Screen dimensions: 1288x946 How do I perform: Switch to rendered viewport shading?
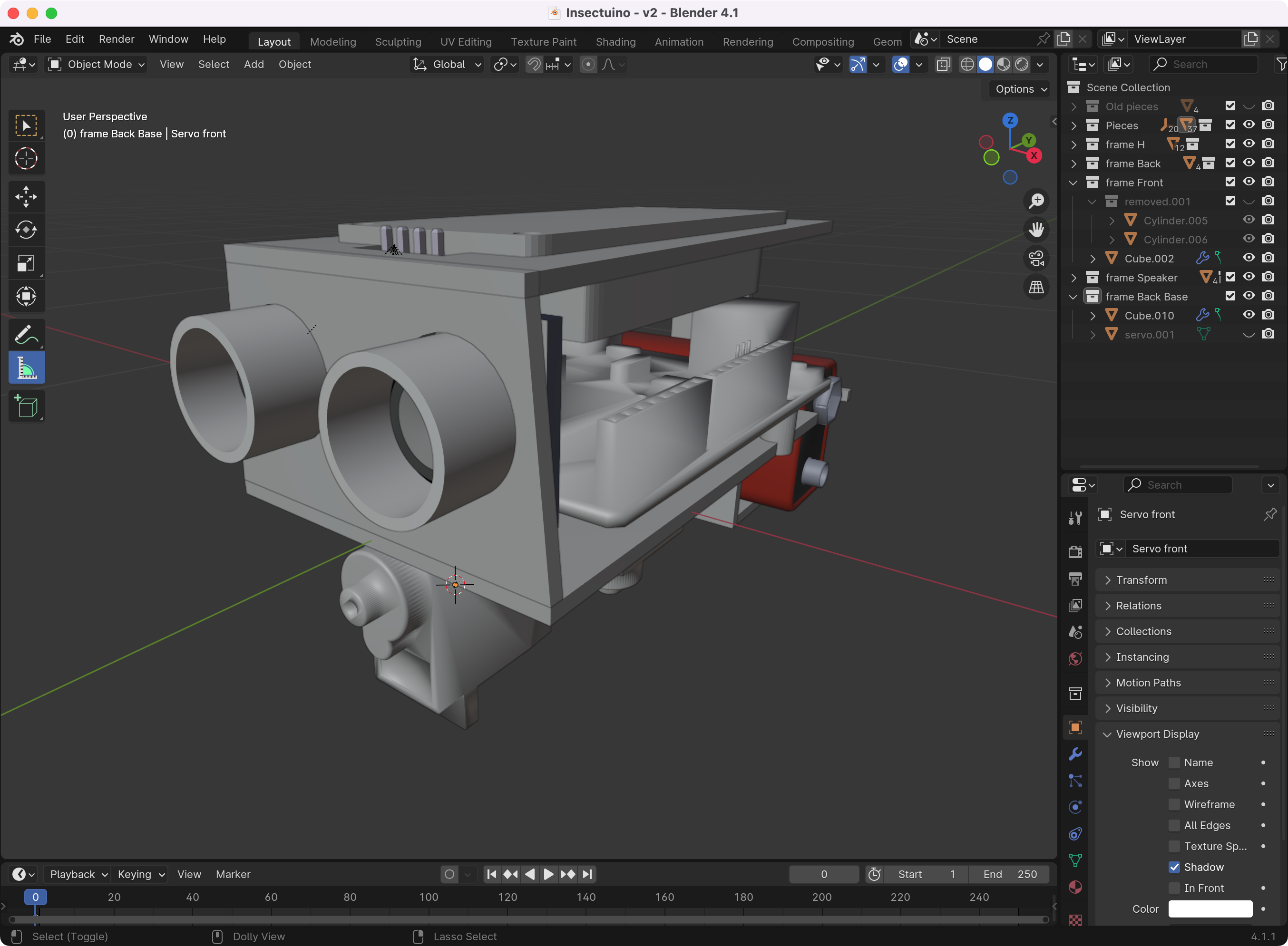(x=1022, y=64)
